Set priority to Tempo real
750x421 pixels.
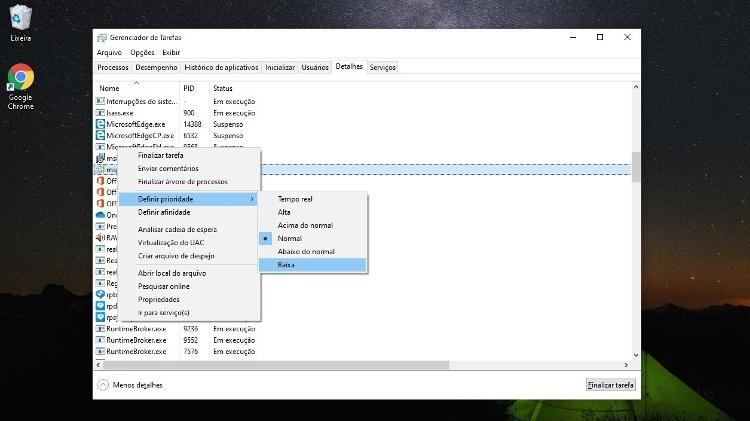point(295,199)
